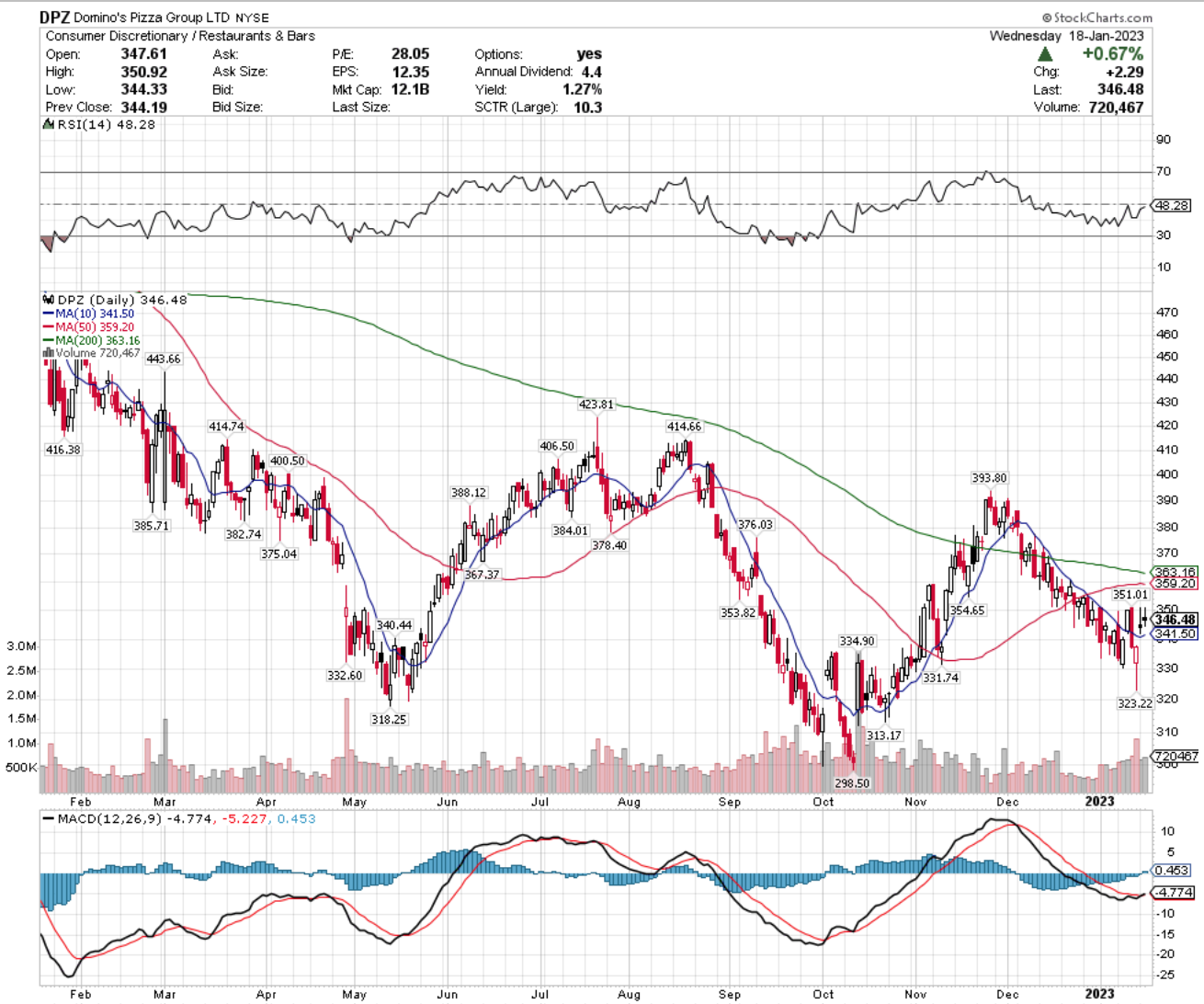Click the 0.453 MACD histogram value tag
1204x1004 pixels.
click(1172, 870)
